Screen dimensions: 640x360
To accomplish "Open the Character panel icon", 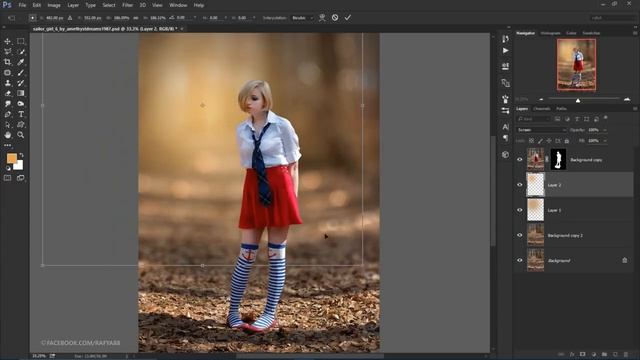I will [x=505, y=127].
